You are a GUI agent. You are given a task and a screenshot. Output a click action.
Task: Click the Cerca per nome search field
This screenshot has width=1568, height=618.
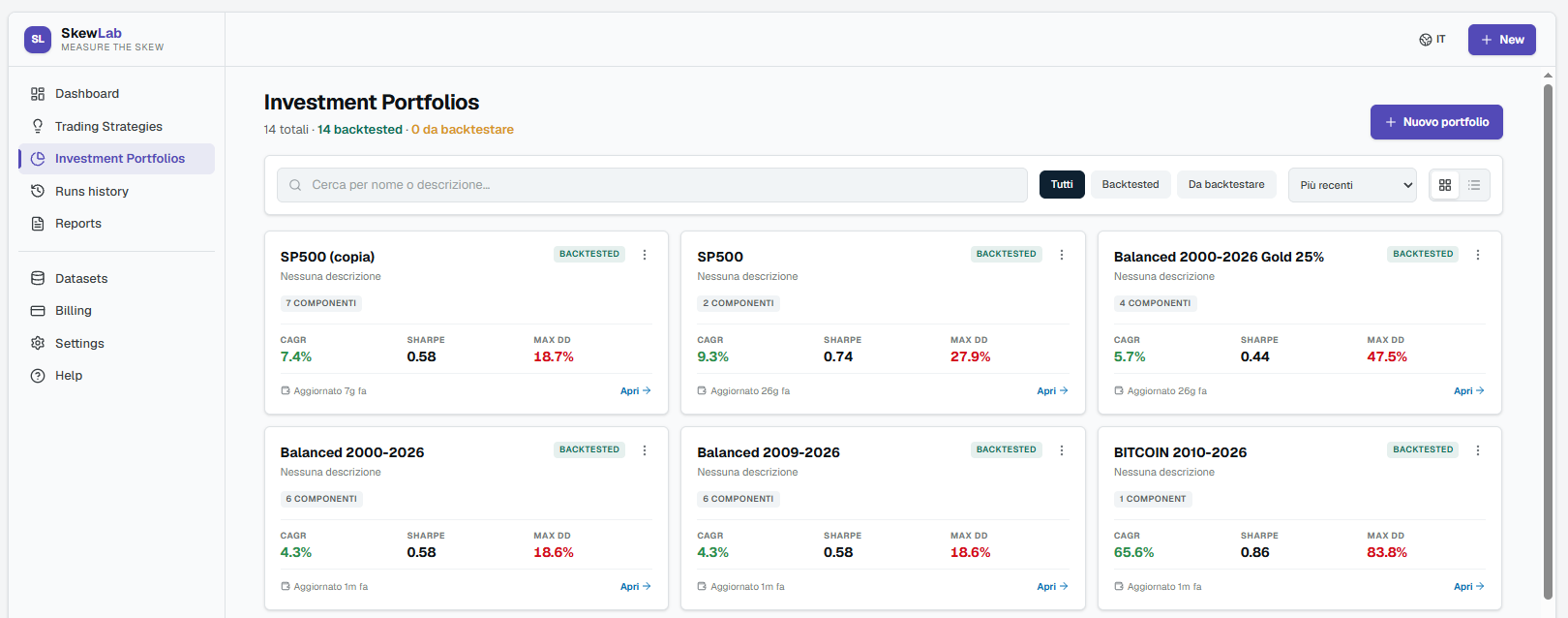[652, 185]
